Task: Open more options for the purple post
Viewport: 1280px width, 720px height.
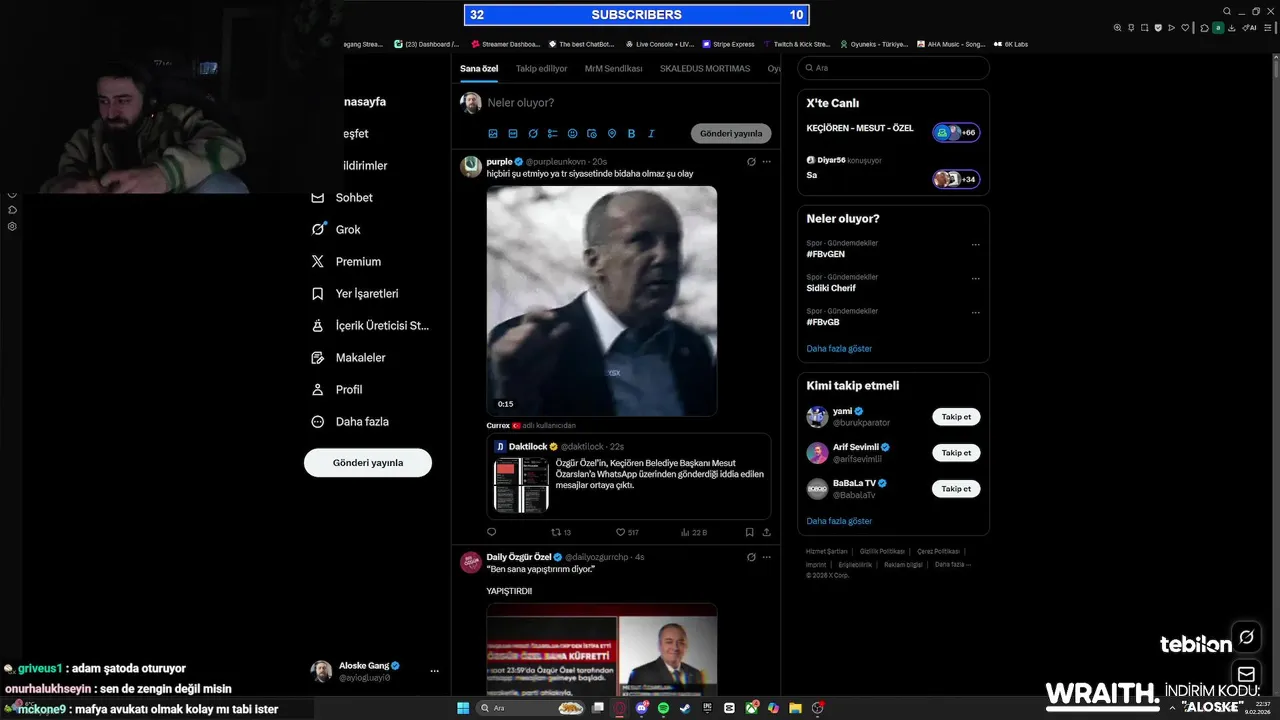Action: coord(767,161)
